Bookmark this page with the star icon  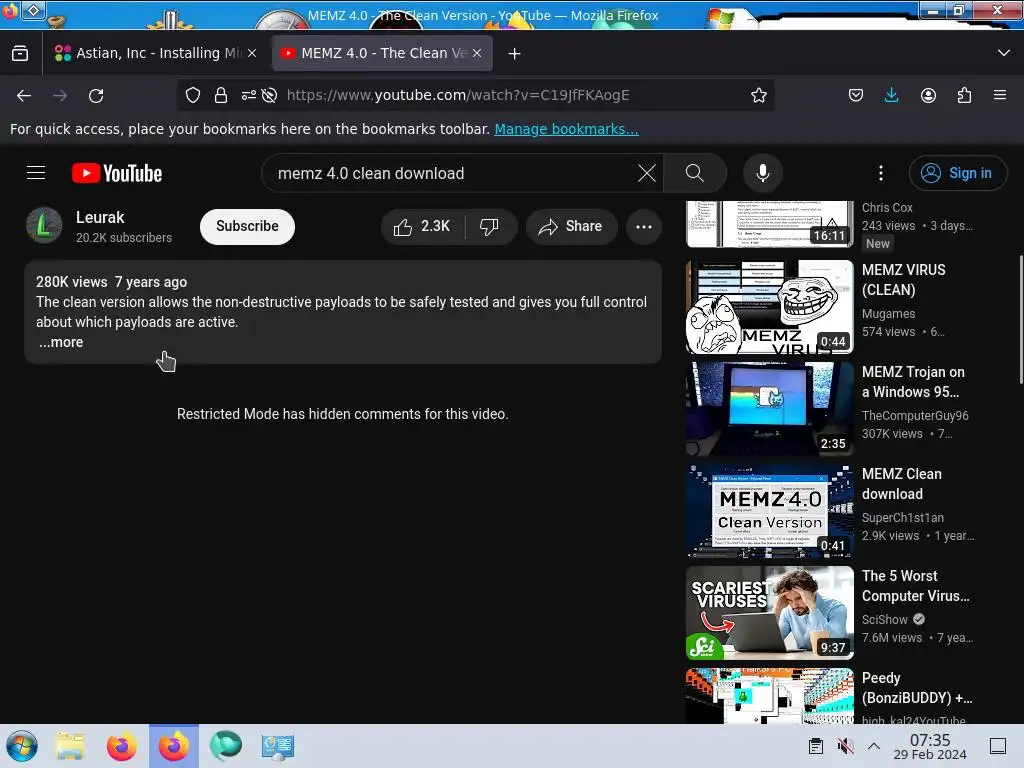(758, 95)
